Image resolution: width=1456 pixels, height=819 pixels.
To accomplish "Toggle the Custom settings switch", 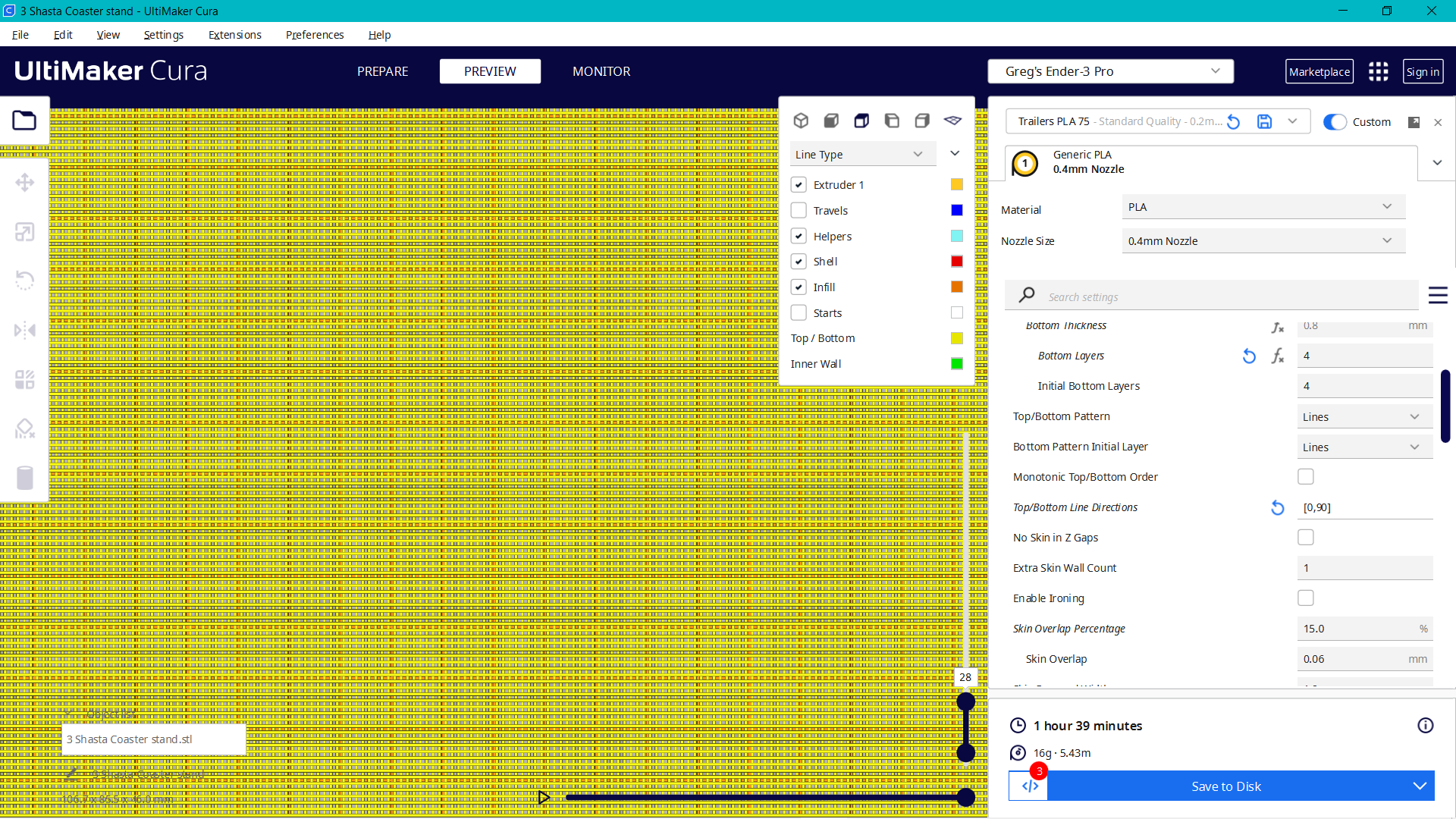I will (1335, 121).
